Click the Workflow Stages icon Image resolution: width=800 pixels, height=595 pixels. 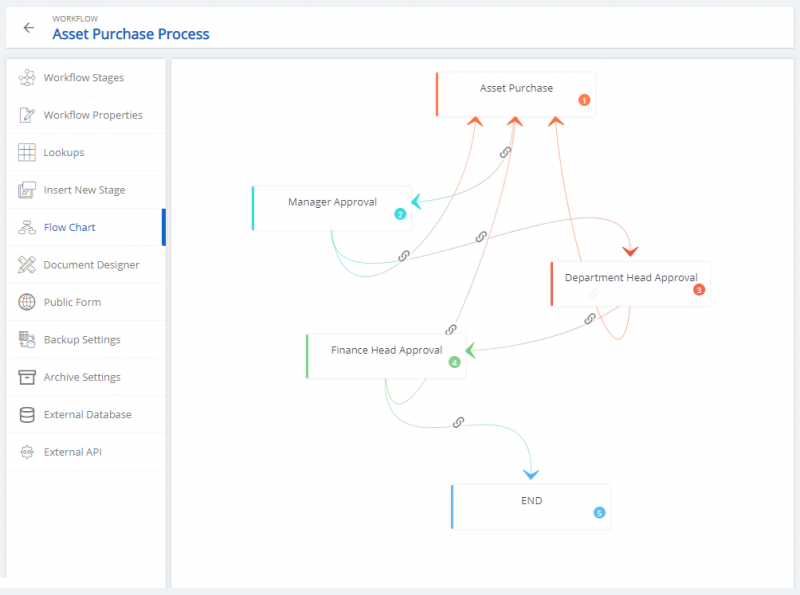tap(25, 77)
